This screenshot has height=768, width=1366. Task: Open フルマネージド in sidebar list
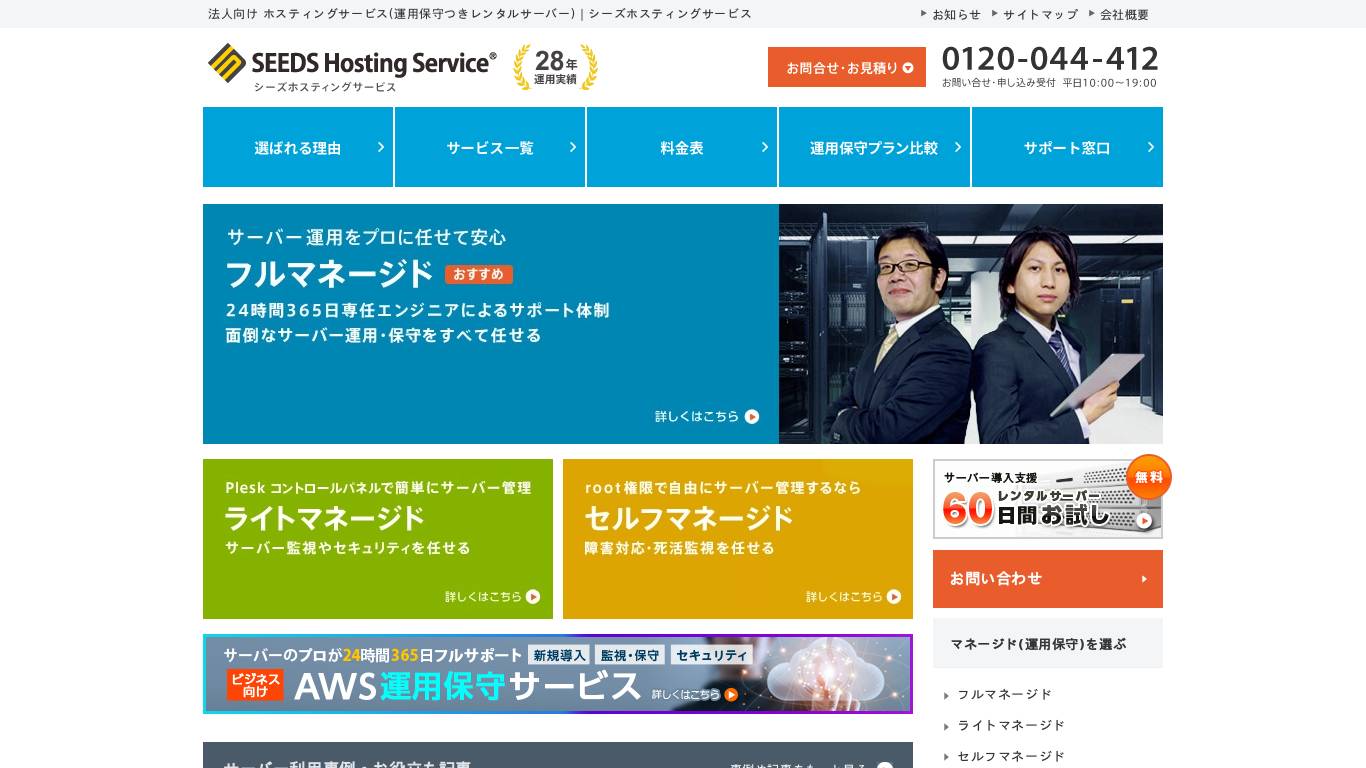[1005, 694]
